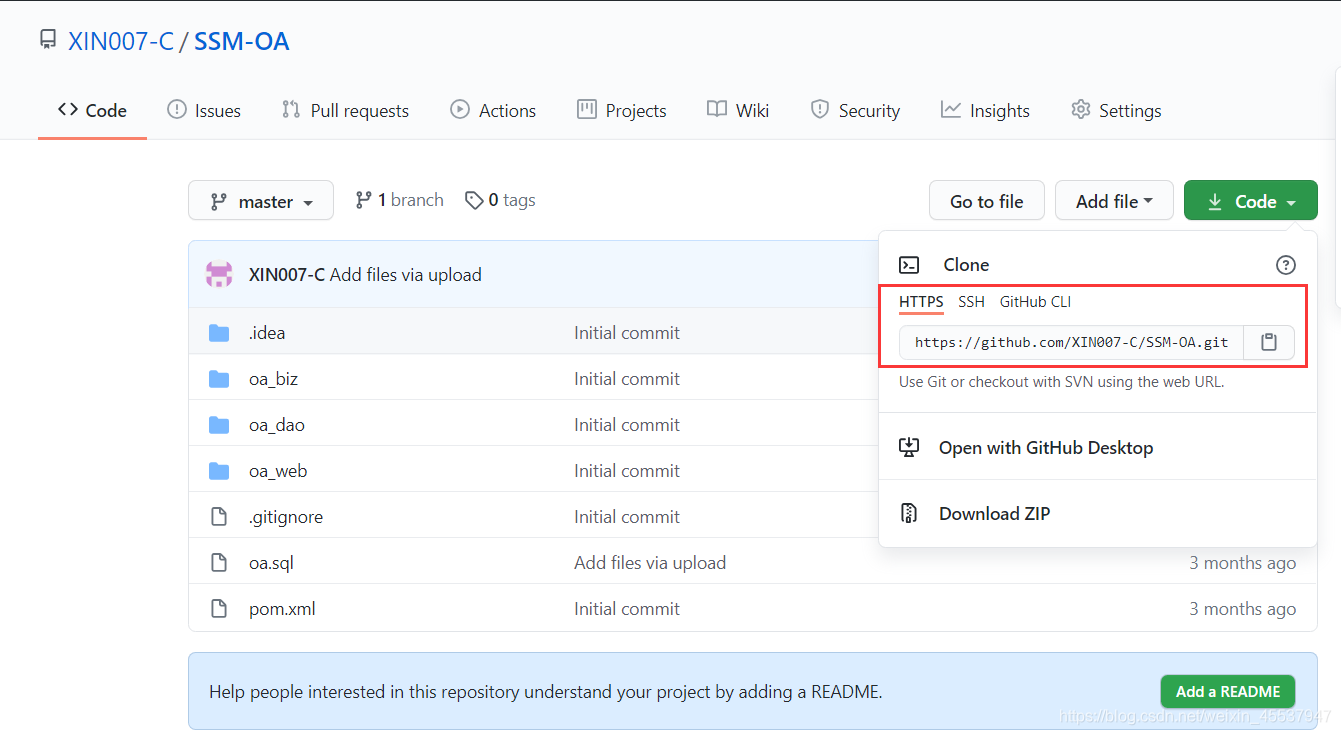
Task: Switch to the Code tab
Action: [x=92, y=110]
